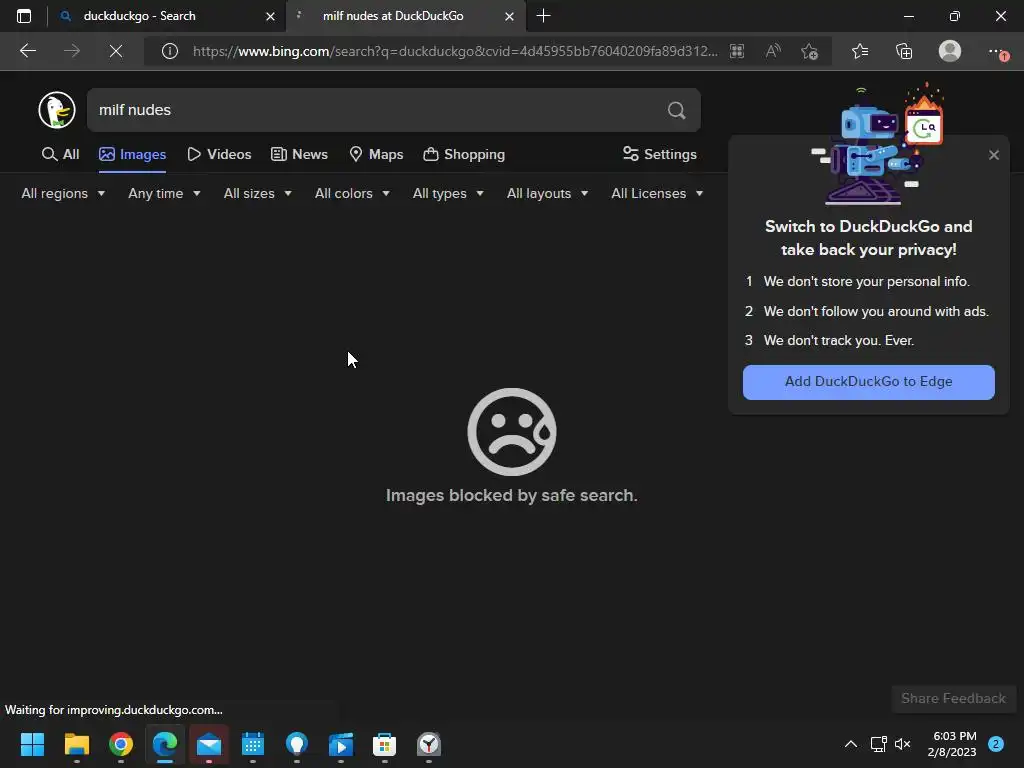Open the Movies & TV taskbar app
The height and width of the screenshot is (768, 1024).
pyautogui.click(x=340, y=744)
